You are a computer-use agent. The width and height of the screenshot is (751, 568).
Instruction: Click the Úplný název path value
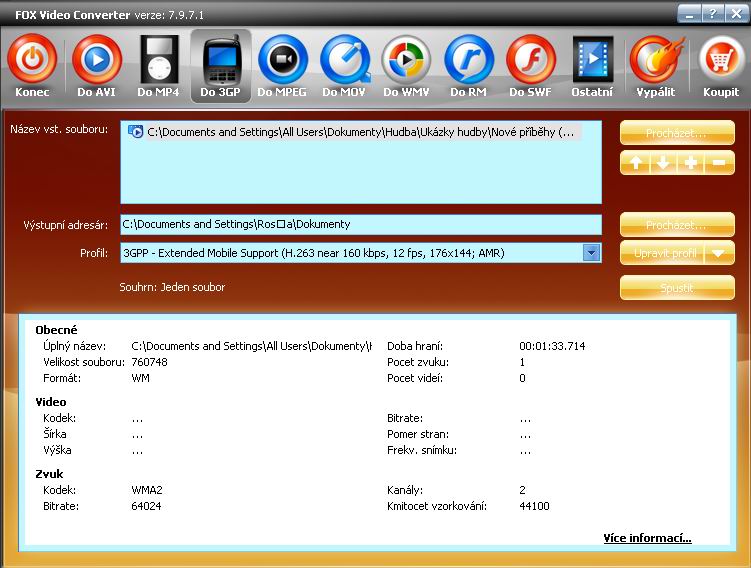coord(251,346)
